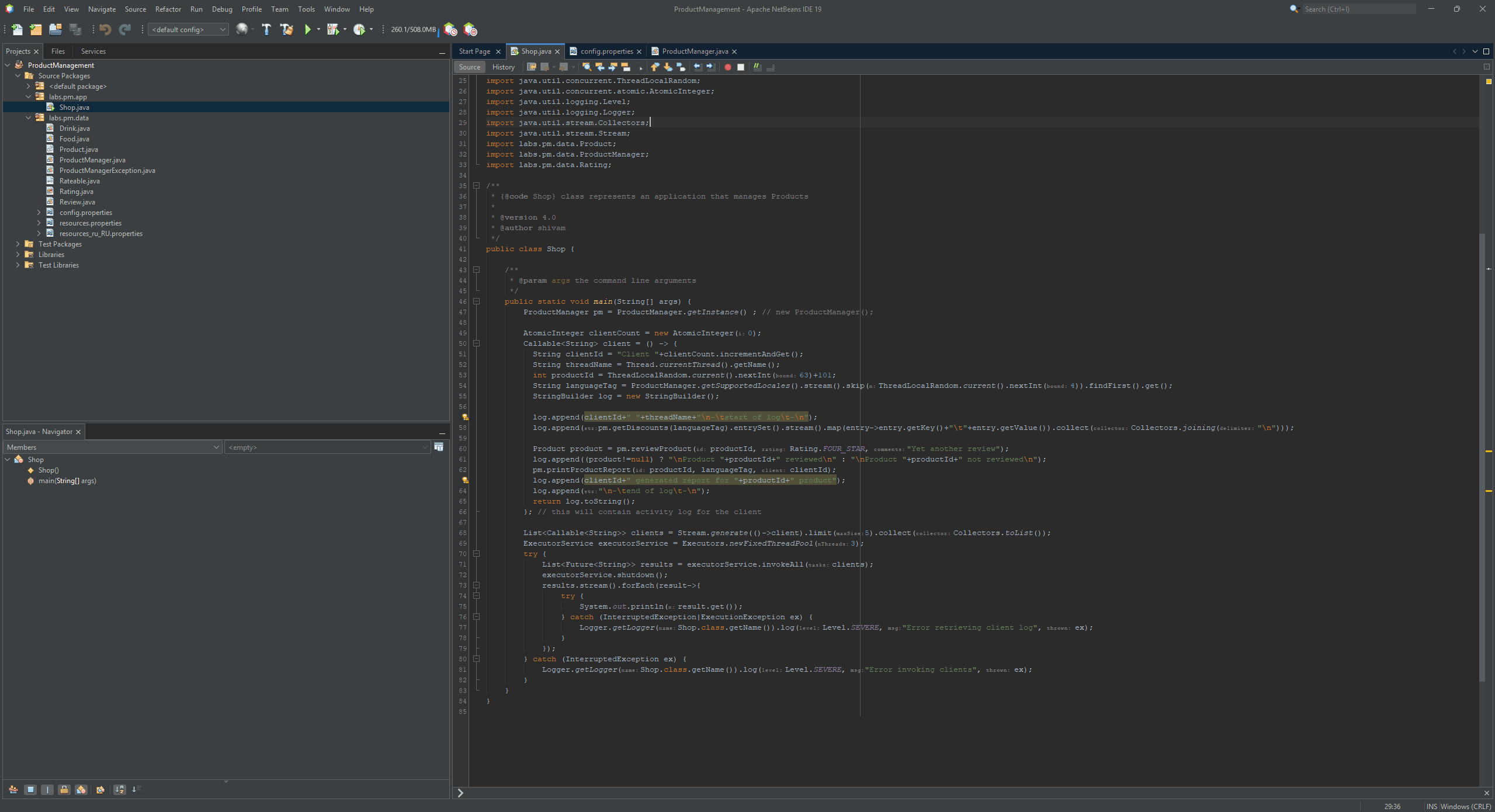Click the Previous Bookmark up-arrow icon

655,67
